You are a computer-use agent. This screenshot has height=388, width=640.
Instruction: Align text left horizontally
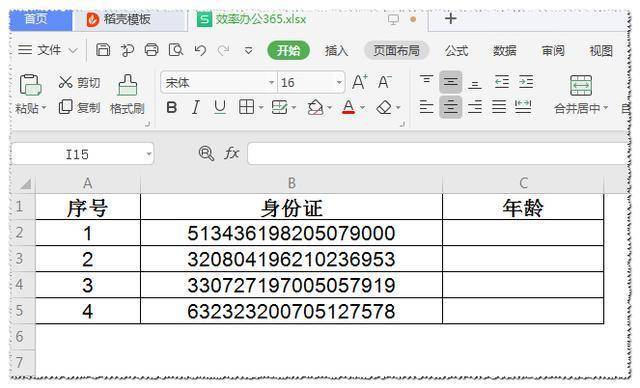(x=427, y=107)
